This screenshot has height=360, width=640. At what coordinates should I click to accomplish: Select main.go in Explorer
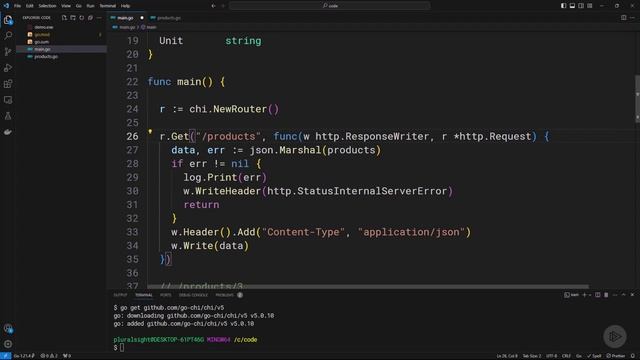click(61, 49)
